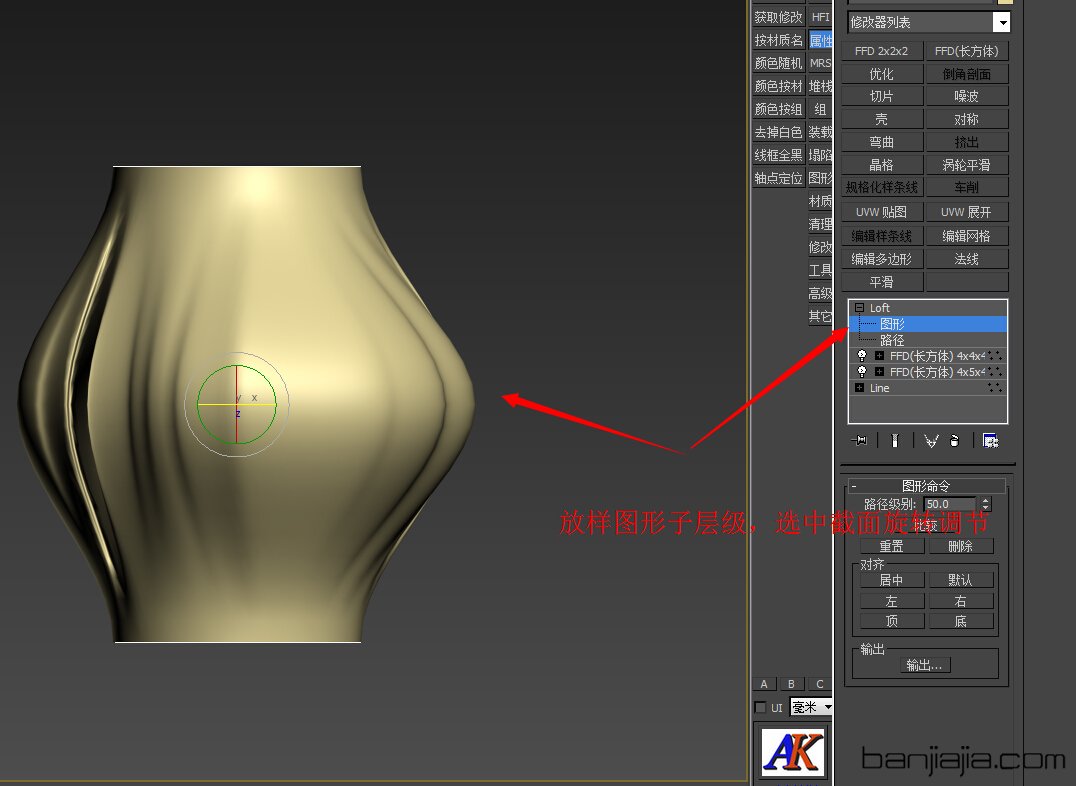Remove modifier with trash can icon

(955, 441)
